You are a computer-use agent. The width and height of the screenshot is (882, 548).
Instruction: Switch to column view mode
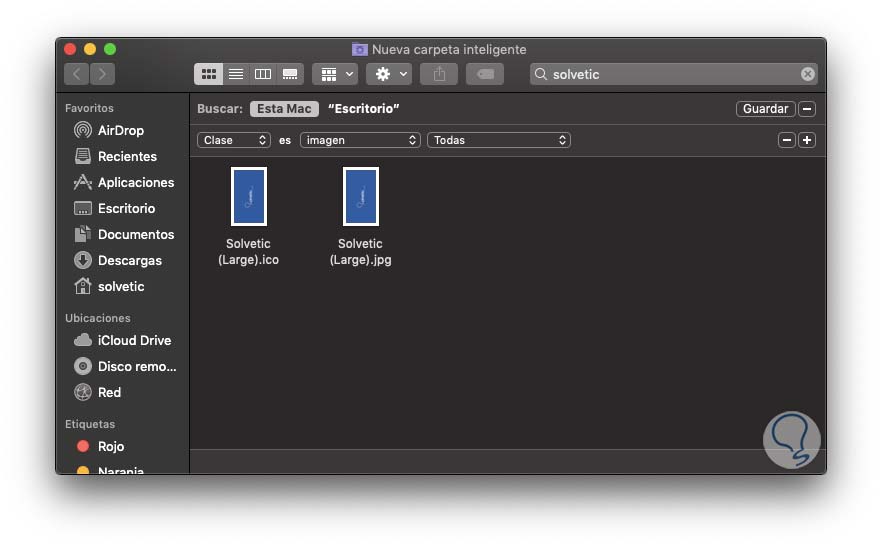pos(263,74)
